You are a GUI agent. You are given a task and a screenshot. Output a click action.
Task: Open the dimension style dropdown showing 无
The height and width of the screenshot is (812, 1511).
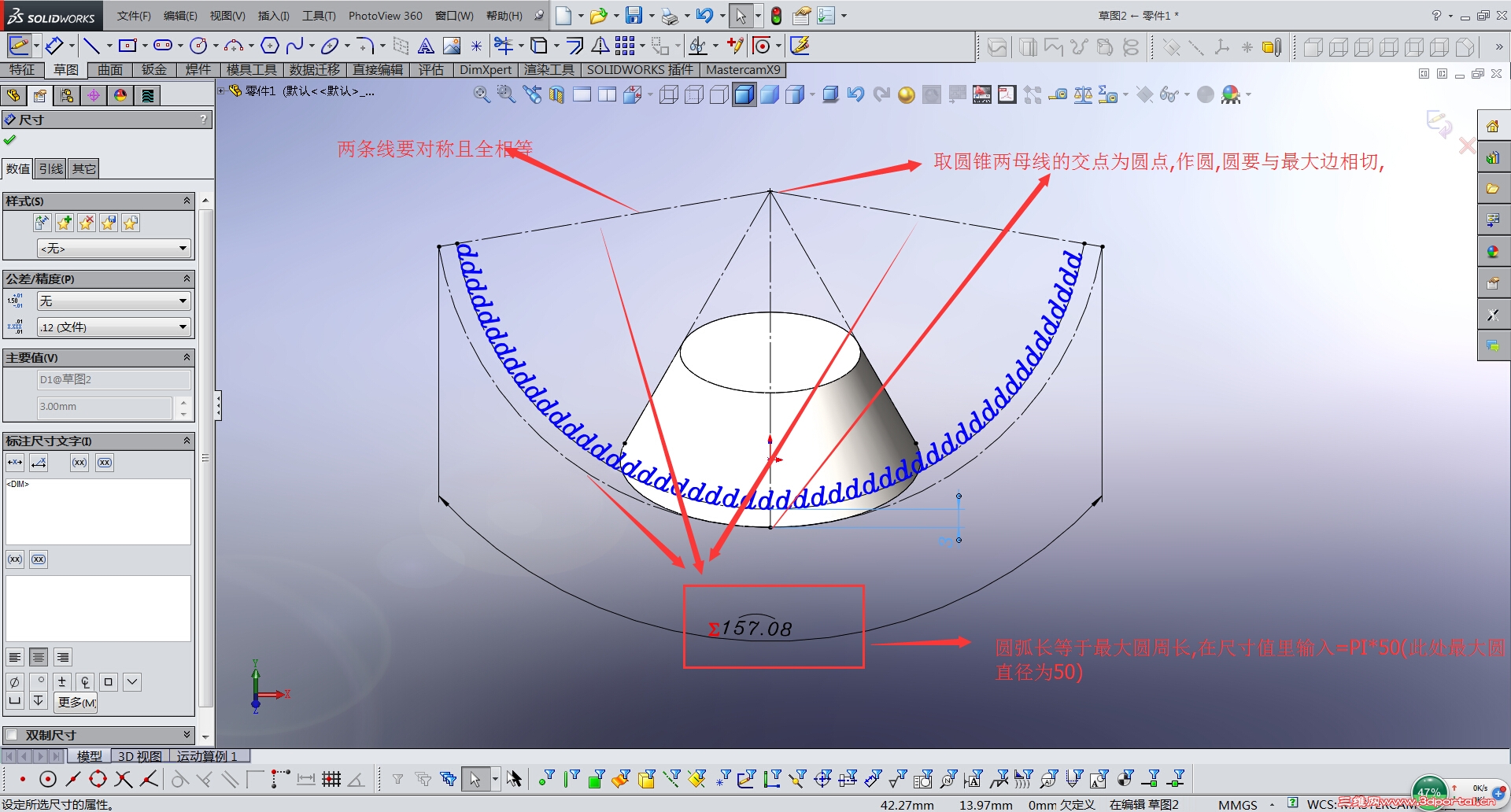[x=113, y=249]
